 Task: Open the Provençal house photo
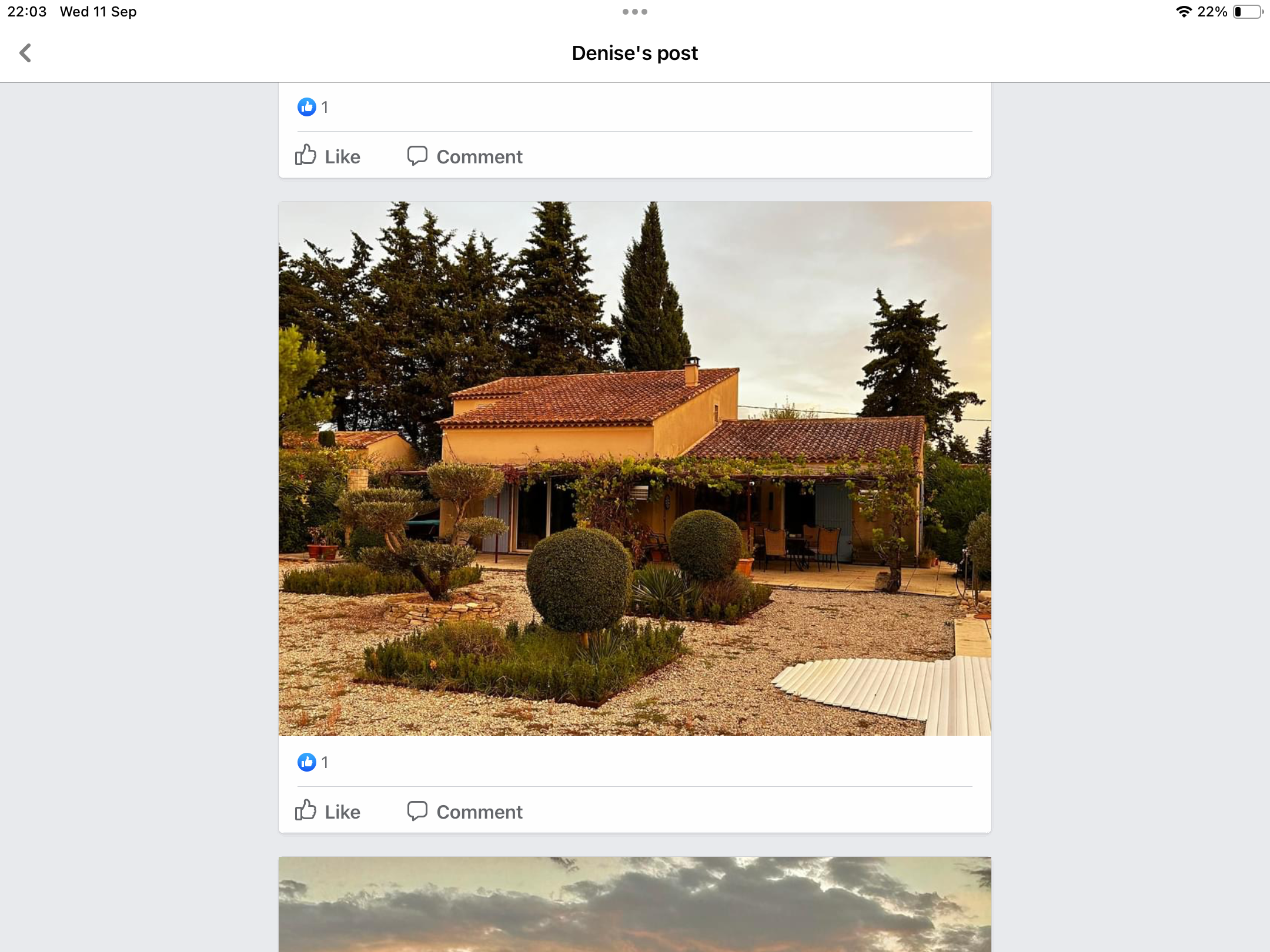(635, 468)
